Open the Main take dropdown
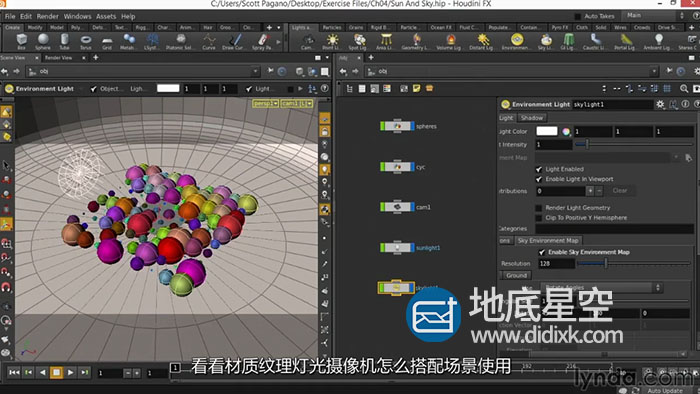700x394 pixels. tap(654, 16)
